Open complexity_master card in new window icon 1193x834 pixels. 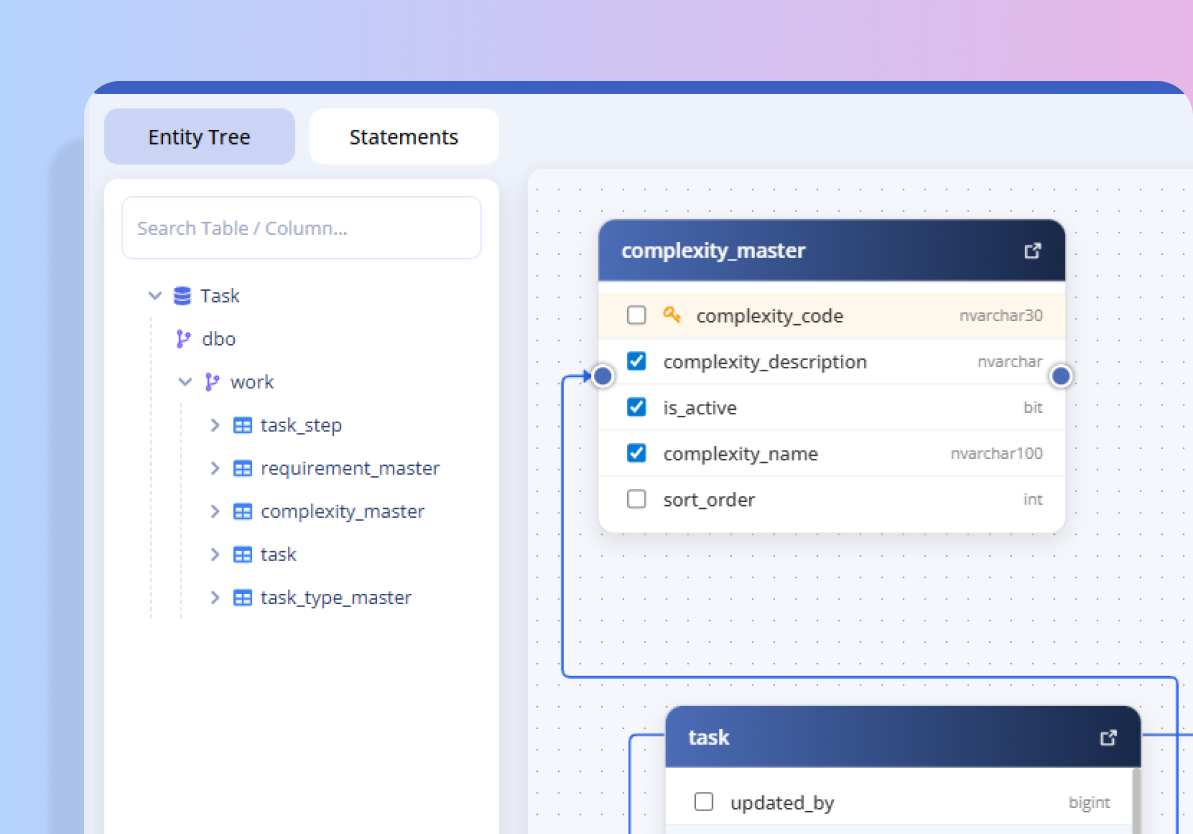click(1032, 250)
